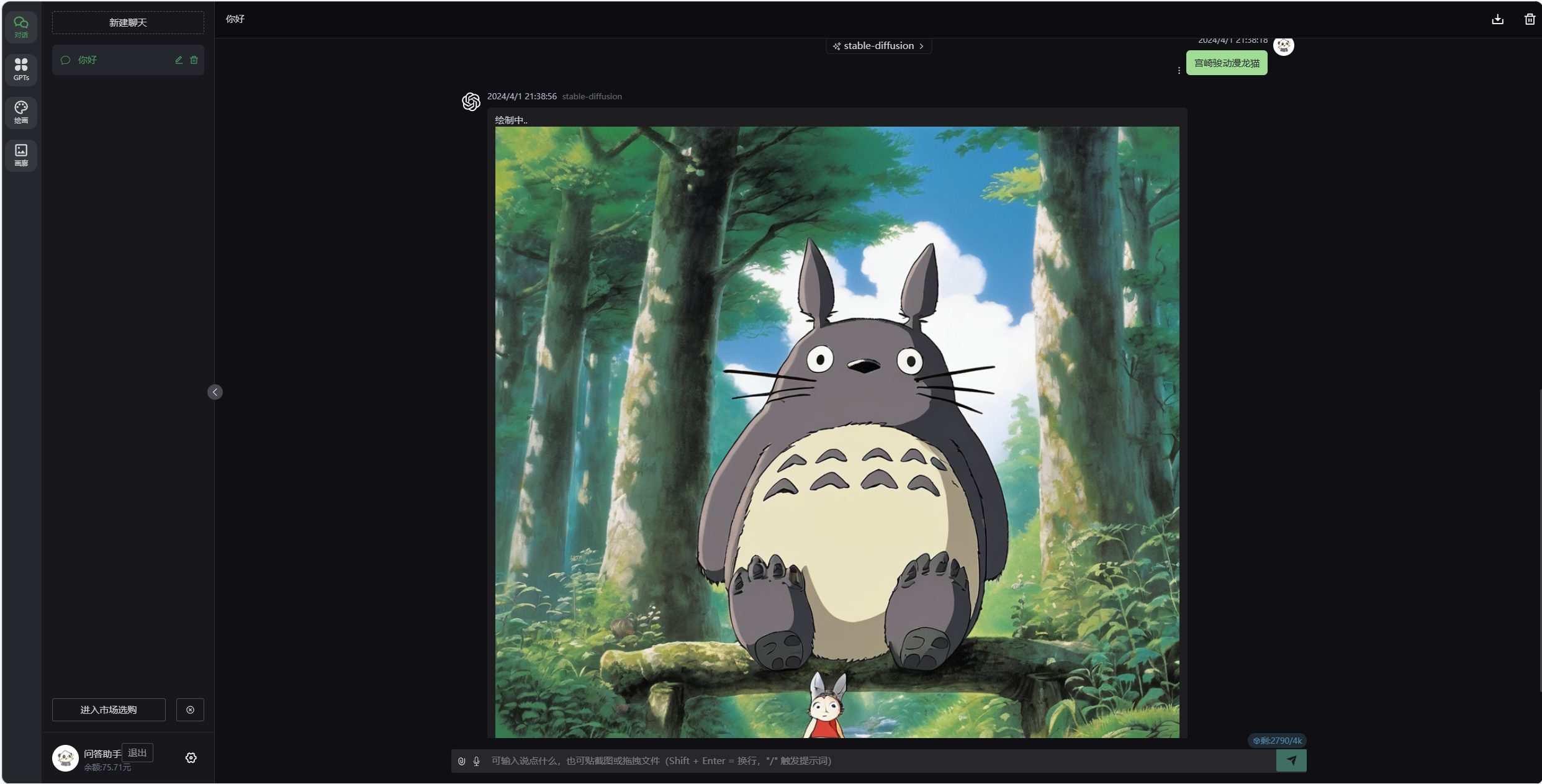
Task: Click the send message paper plane button
Action: coord(1291,760)
